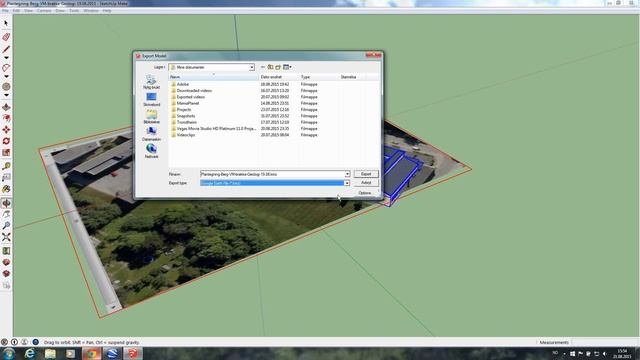Open the Export type dropdown

[x=347, y=183]
